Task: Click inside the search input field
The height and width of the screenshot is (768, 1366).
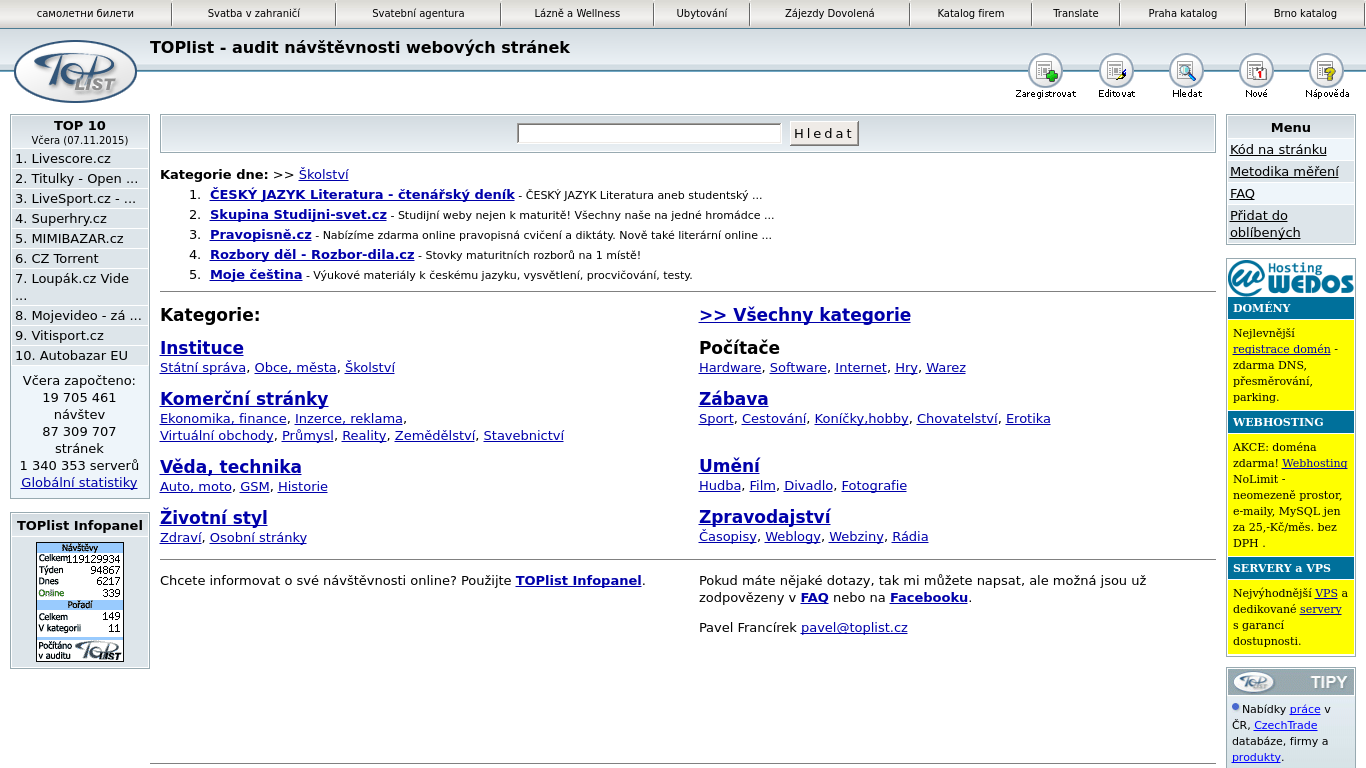Action: point(649,131)
